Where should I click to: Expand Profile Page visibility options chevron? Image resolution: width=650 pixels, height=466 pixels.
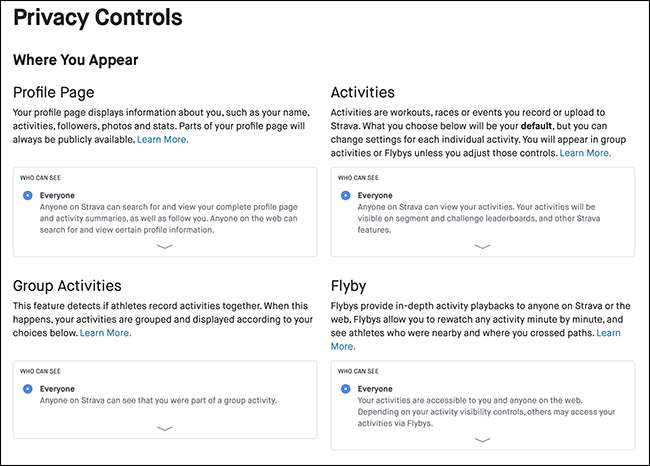(x=165, y=246)
